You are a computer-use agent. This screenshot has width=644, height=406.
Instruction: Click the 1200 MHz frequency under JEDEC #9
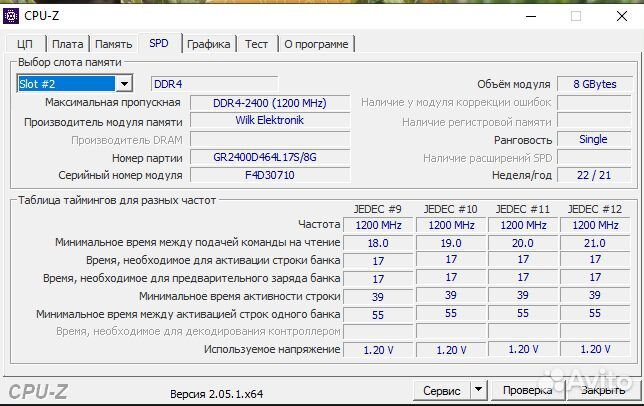[x=378, y=225]
